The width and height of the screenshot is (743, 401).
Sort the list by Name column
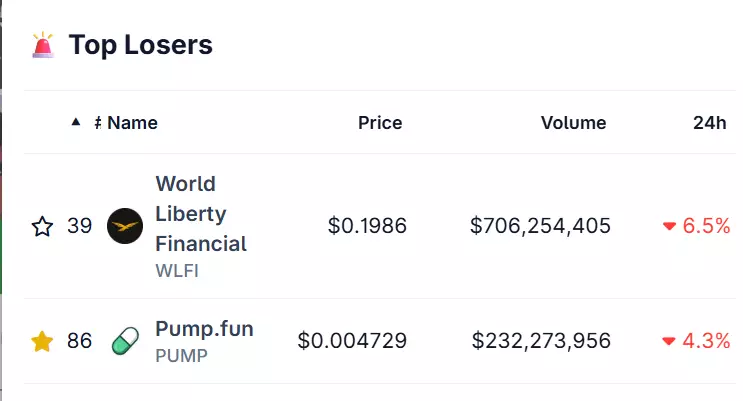tap(132, 123)
